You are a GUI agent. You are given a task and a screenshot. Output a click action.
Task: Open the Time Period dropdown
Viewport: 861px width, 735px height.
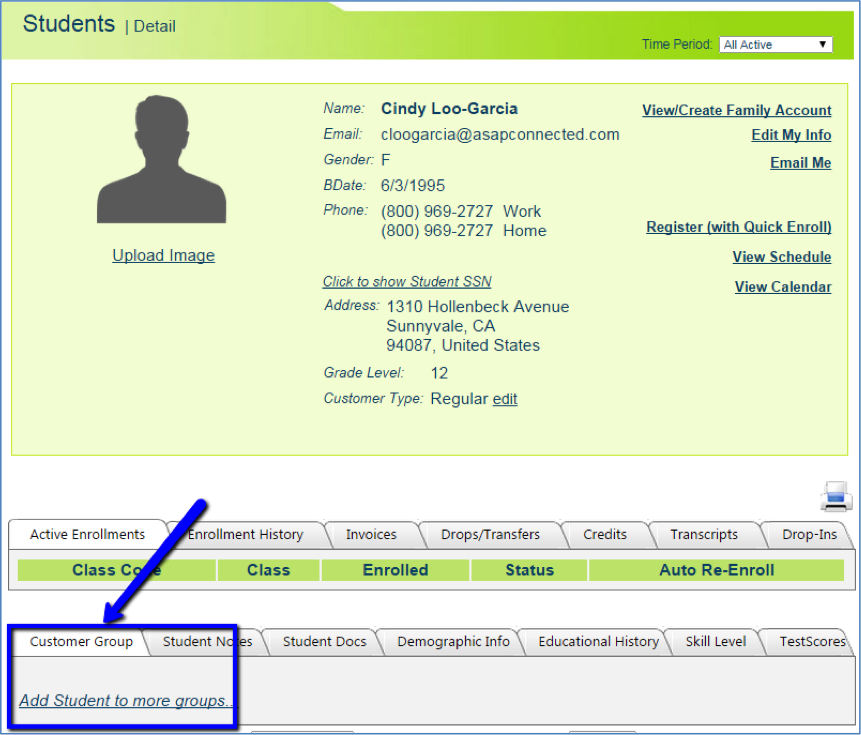pos(776,45)
